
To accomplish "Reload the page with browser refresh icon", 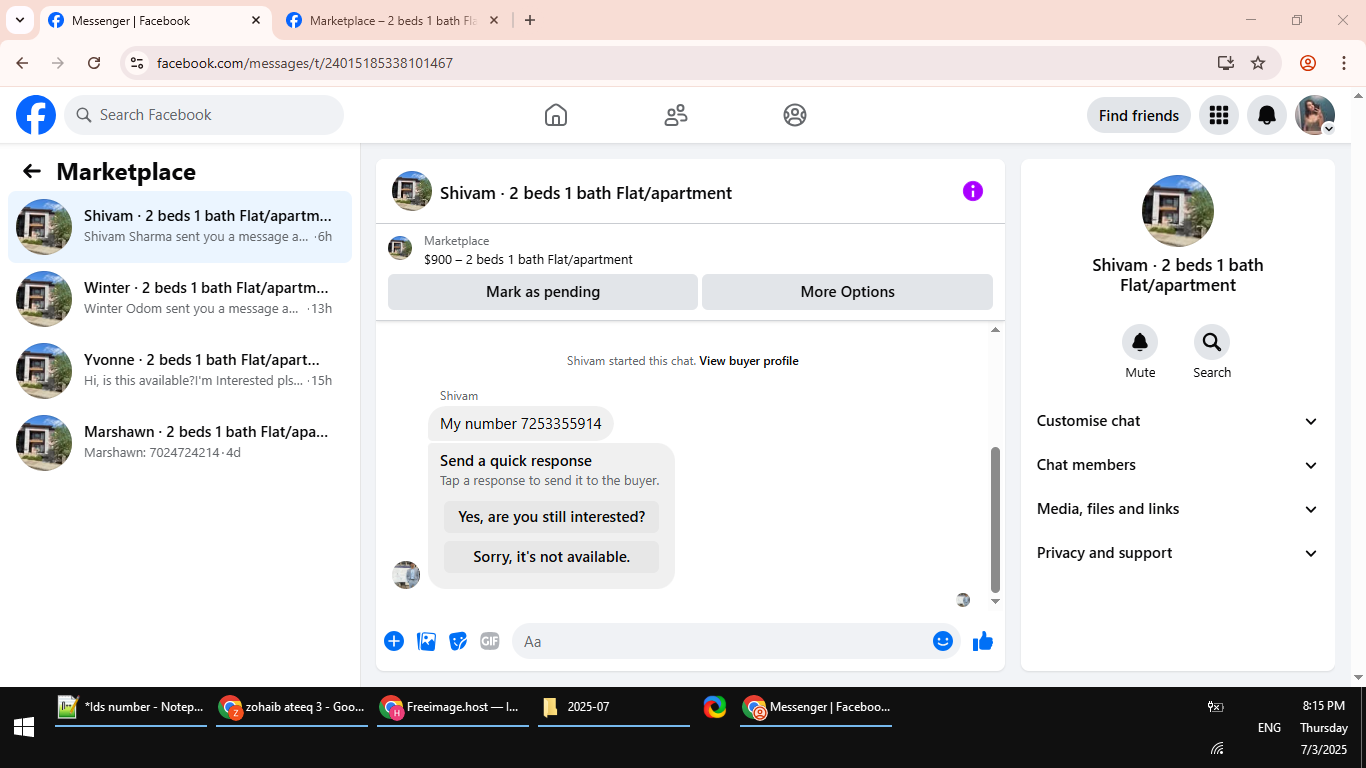I will tap(94, 63).
